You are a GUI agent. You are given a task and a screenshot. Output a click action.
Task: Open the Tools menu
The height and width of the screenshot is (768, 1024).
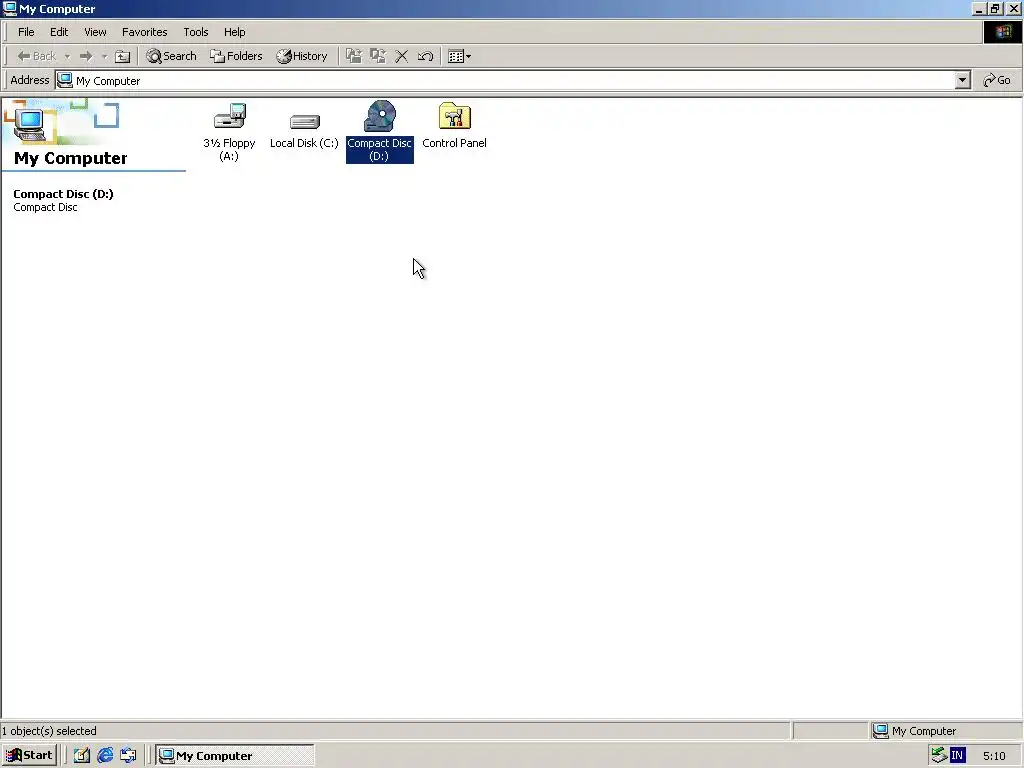tap(196, 32)
